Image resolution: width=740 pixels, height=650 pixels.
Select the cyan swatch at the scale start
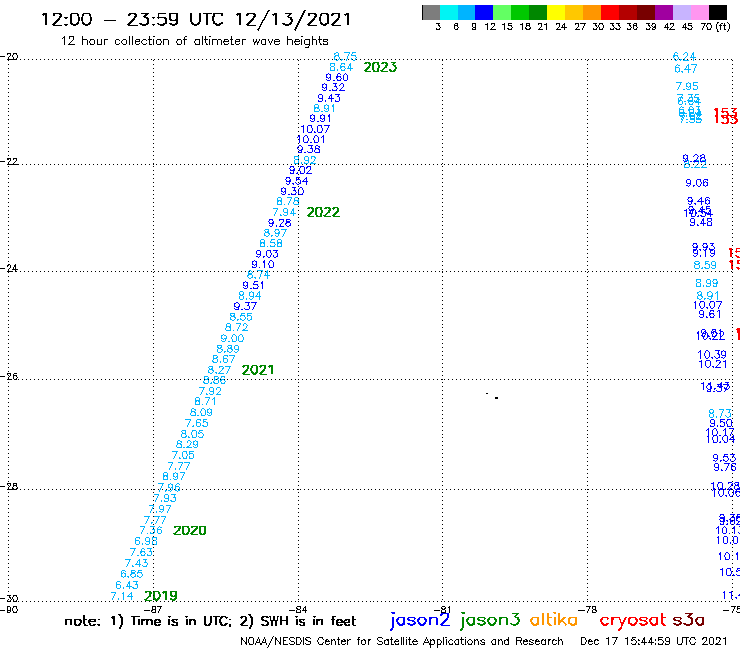(x=449, y=12)
